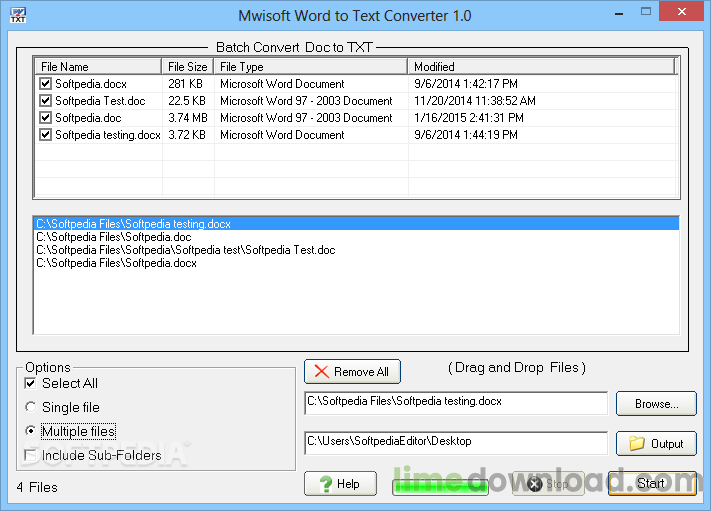This screenshot has height=511, width=711.
Task: Click the Modified column header
Action: click(x=540, y=67)
